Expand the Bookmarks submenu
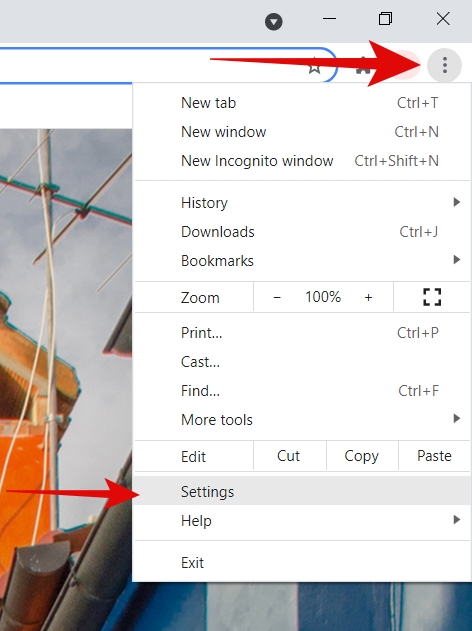This screenshot has height=631, width=472. point(302,260)
